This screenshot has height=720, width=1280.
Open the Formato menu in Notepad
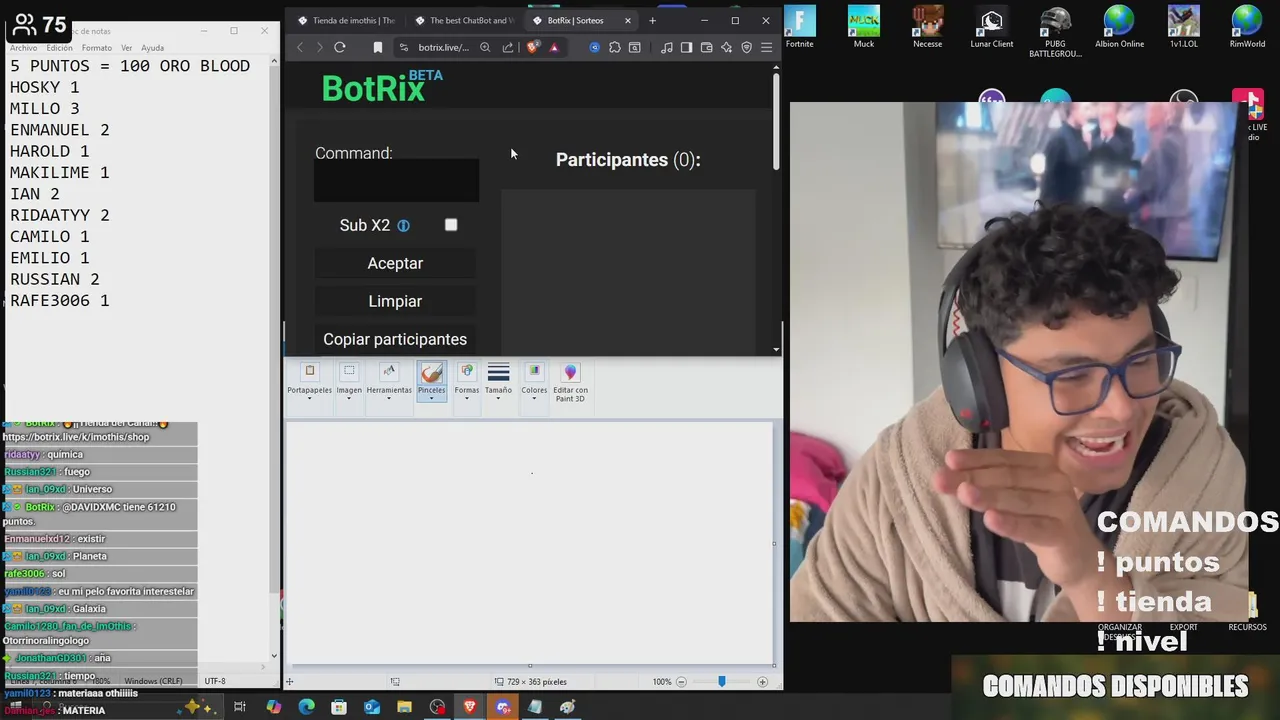coord(97,48)
